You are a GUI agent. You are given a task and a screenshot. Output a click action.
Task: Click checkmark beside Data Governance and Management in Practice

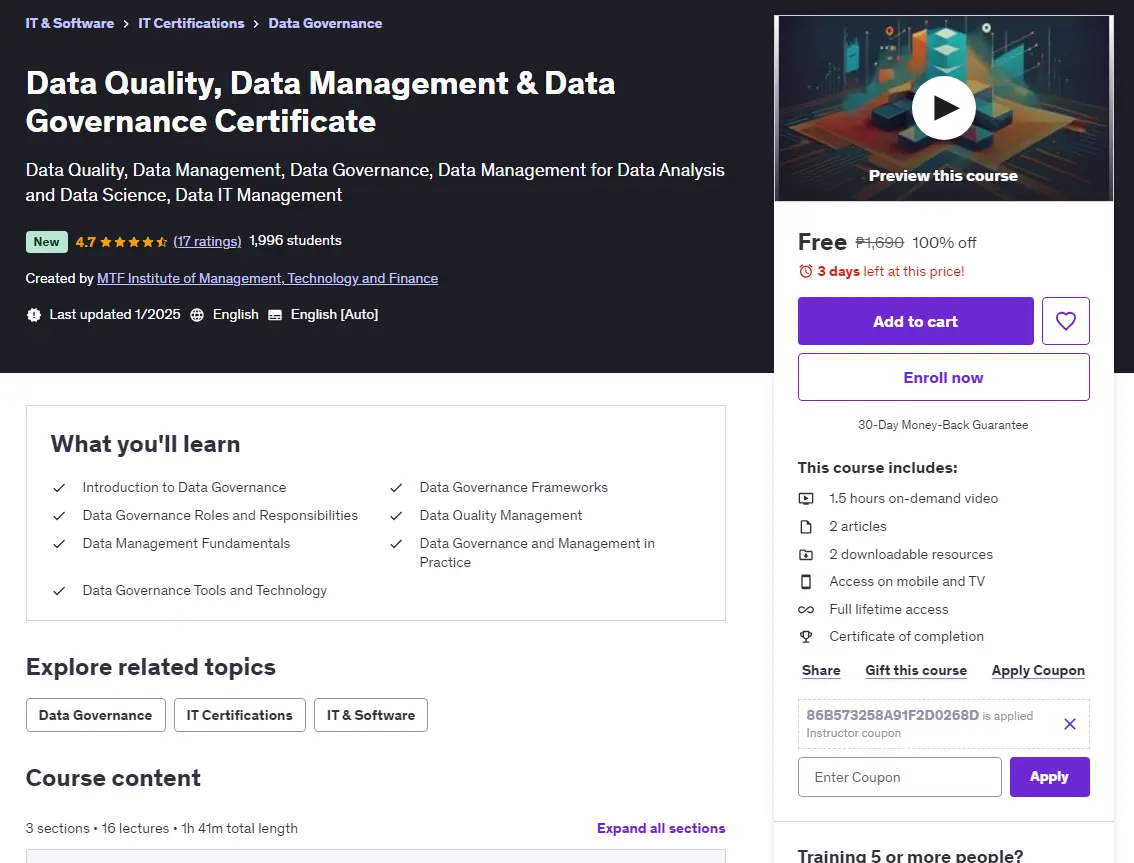(396, 544)
